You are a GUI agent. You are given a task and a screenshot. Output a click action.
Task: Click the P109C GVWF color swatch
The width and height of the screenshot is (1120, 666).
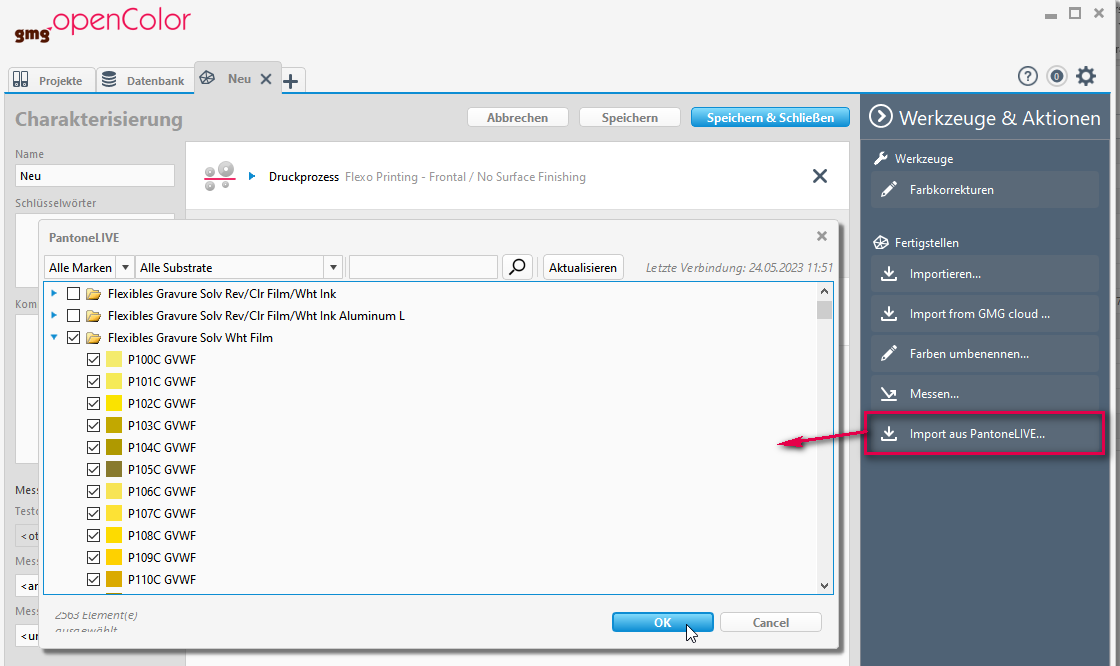[114, 557]
